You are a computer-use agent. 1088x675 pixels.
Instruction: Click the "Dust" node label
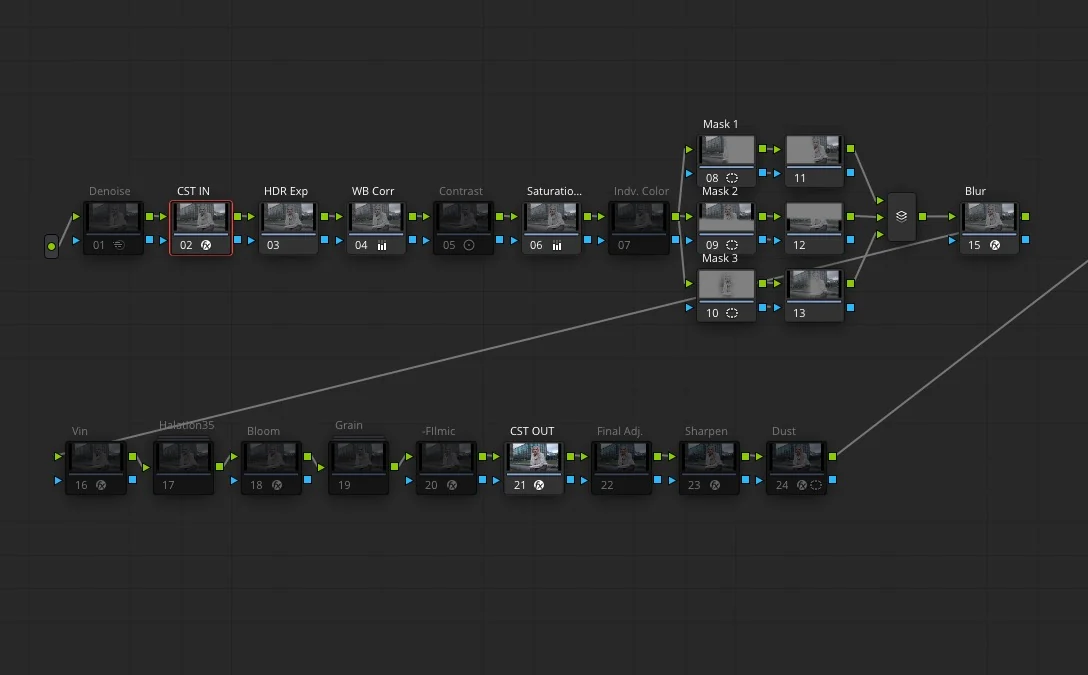point(784,431)
